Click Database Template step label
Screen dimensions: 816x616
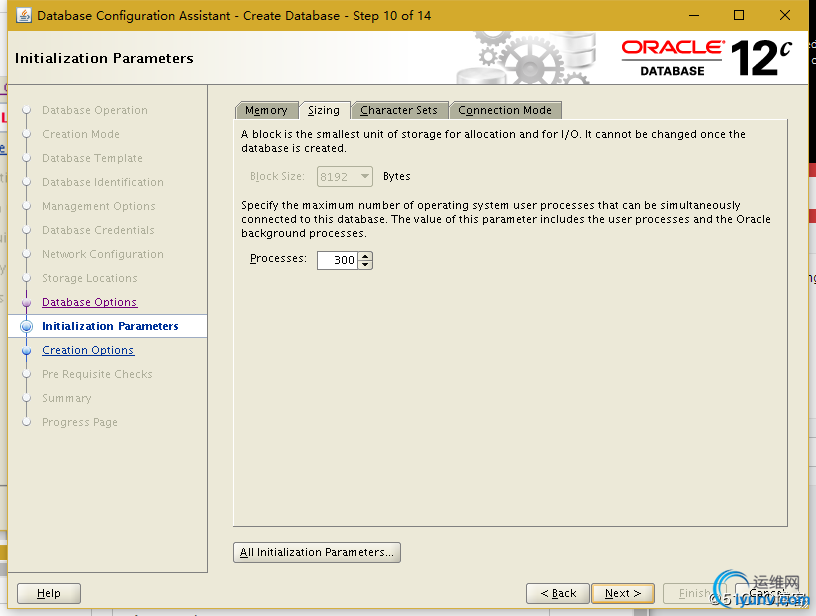coord(92,158)
